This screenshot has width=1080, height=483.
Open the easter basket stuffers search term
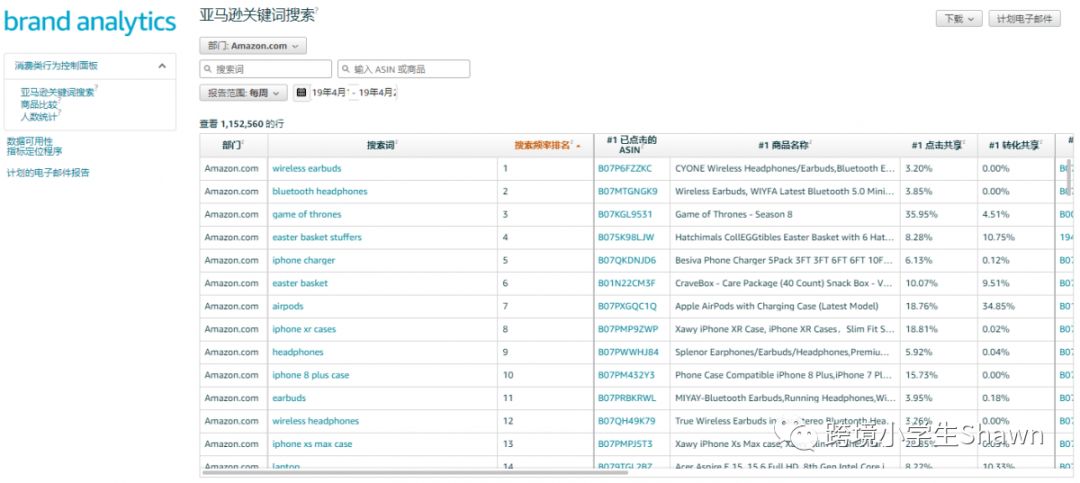pos(317,237)
